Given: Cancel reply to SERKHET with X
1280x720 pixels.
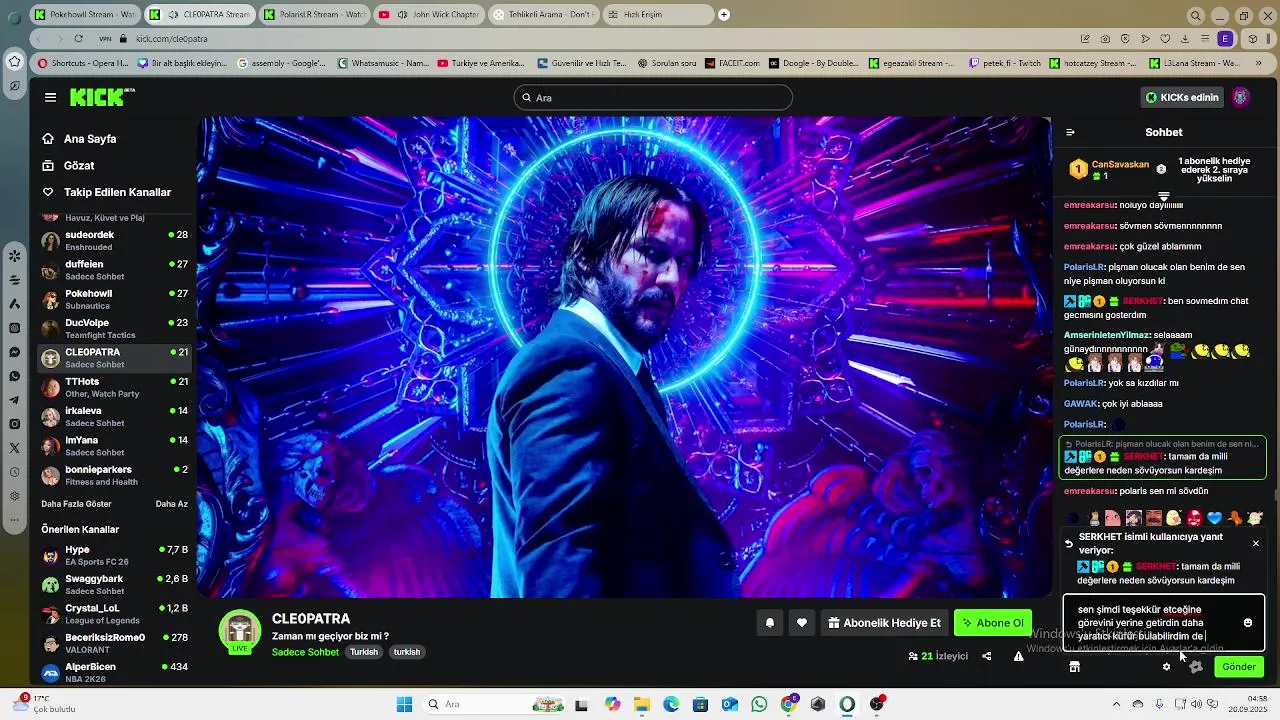Looking at the screenshot, I should coord(1256,543).
